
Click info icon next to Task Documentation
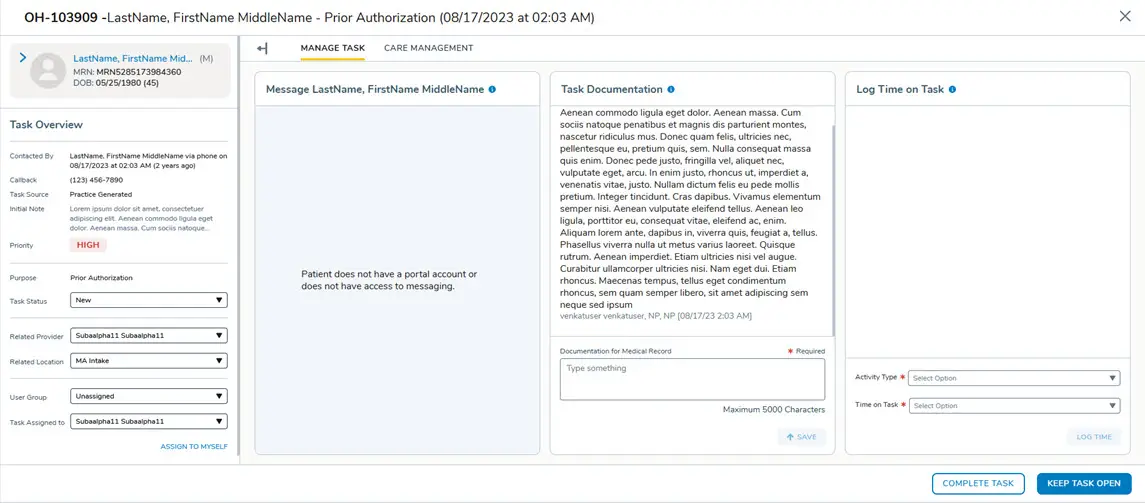point(671,89)
